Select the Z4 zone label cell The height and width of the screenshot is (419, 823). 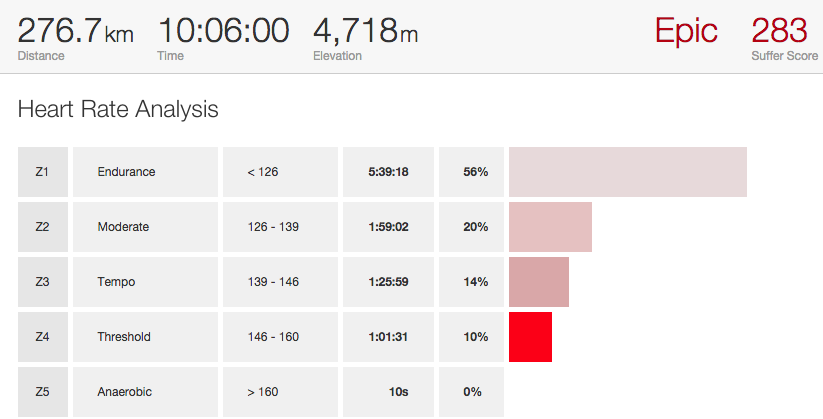click(42, 337)
